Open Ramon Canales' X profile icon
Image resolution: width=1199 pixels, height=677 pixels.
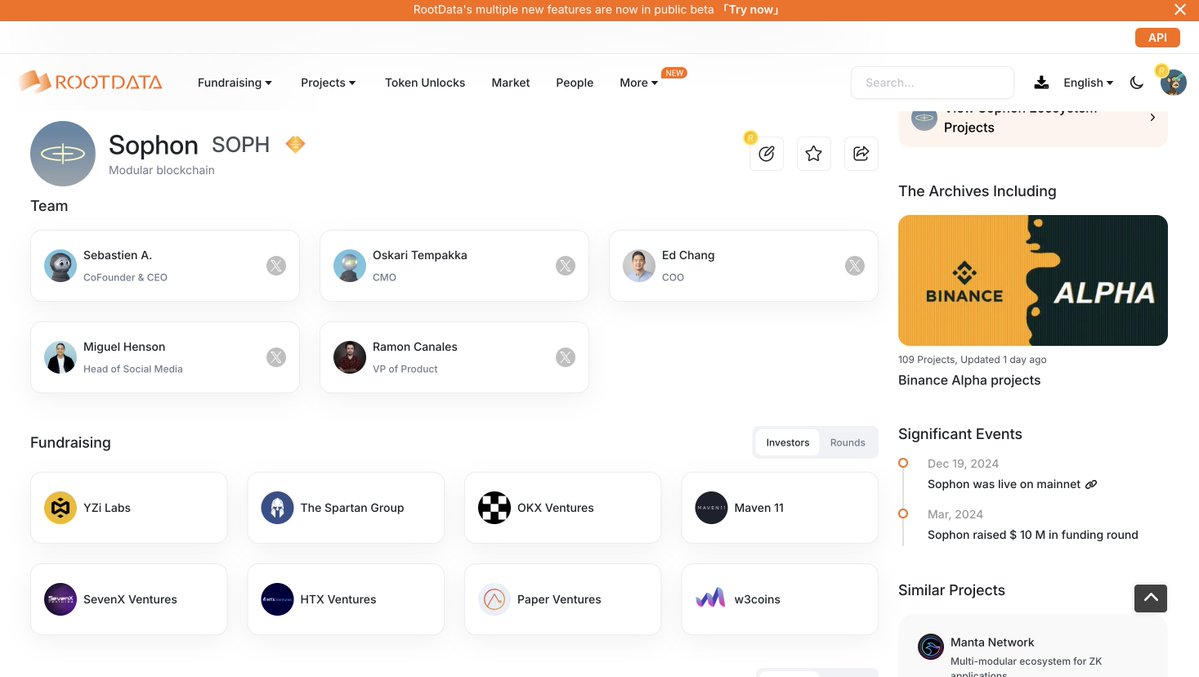(x=565, y=357)
